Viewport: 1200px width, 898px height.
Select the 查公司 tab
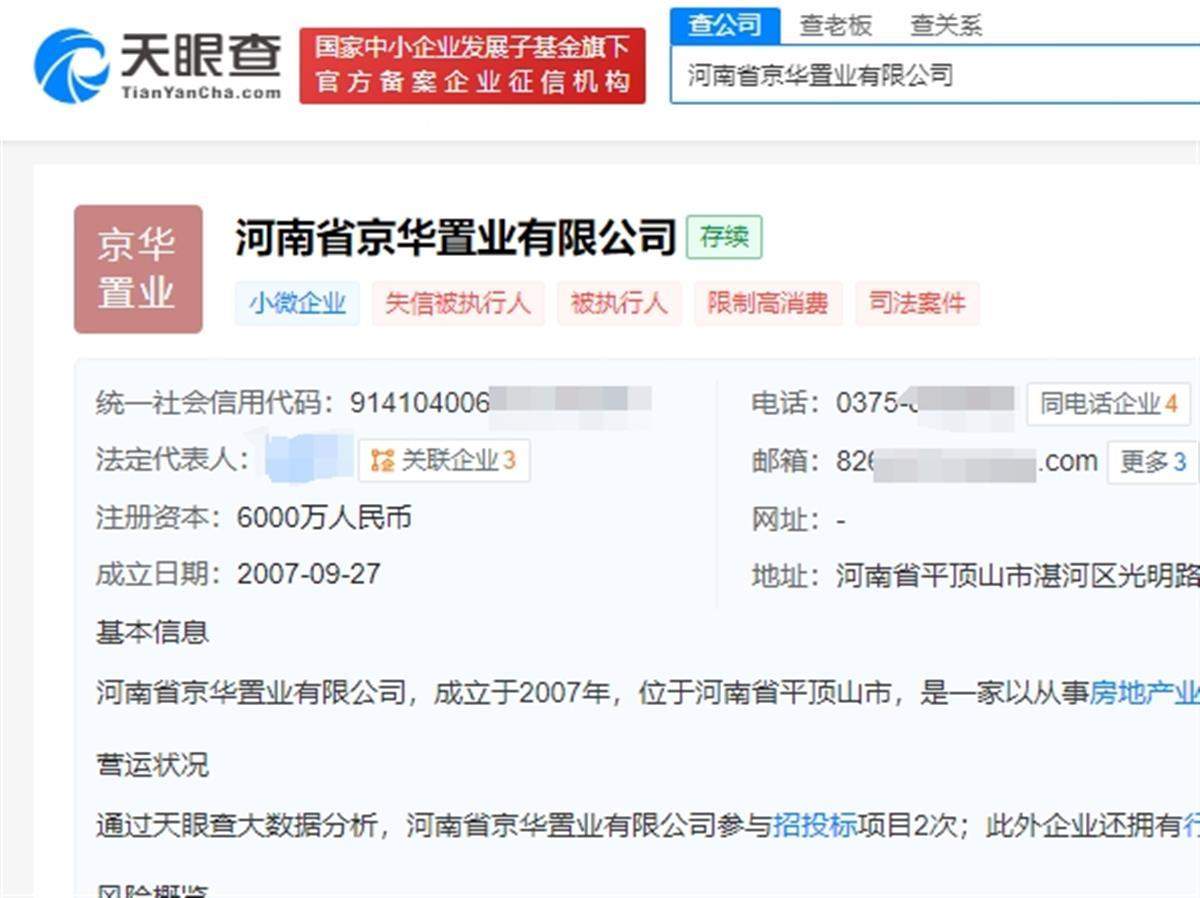coord(726,25)
